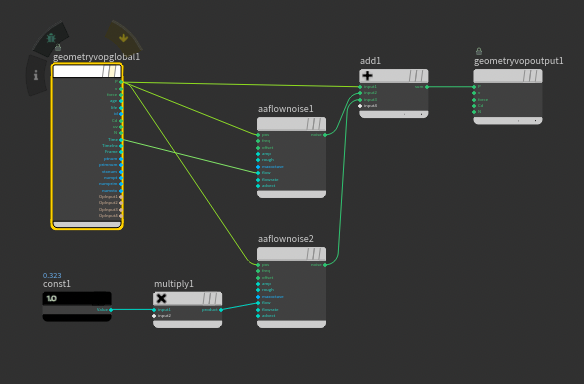Screen dimensions: 584x384
Task: Click maxoctave input port on aaflownoise1
Action: pos(258,166)
